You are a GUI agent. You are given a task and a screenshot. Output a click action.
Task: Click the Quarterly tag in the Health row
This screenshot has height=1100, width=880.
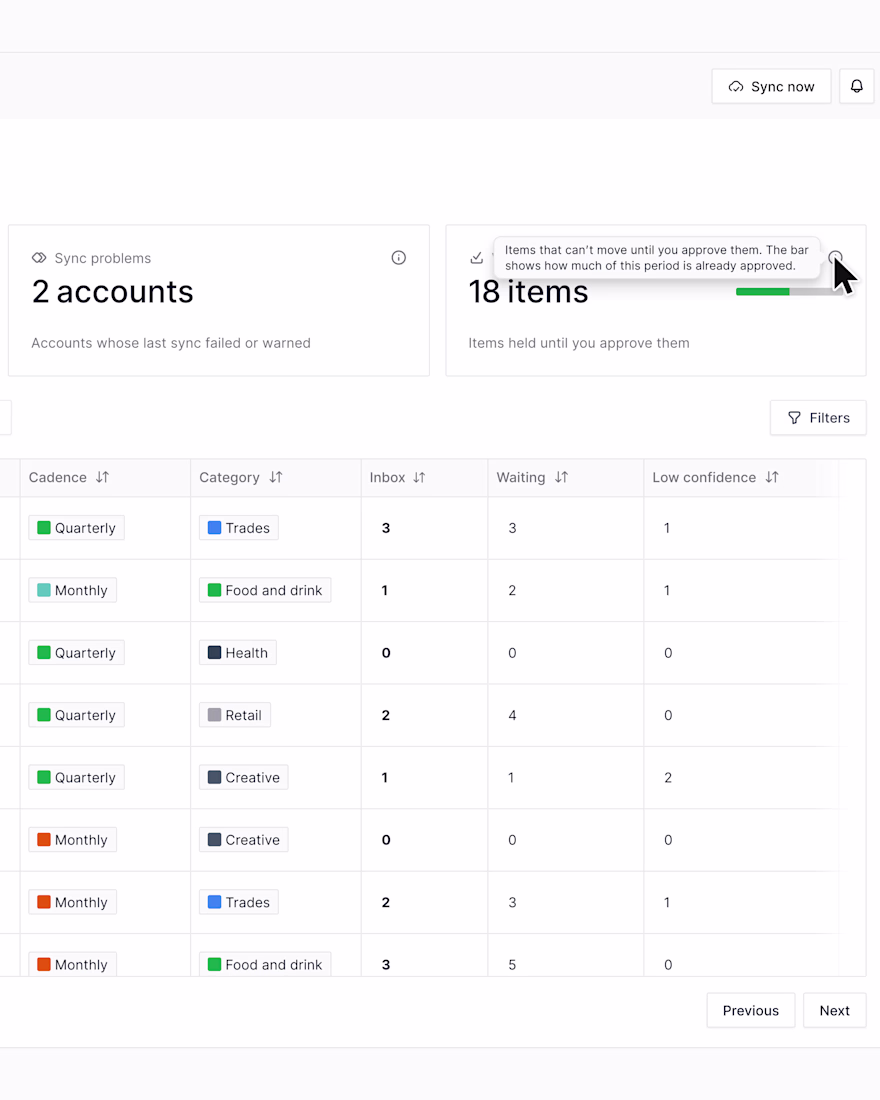[76, 652]
